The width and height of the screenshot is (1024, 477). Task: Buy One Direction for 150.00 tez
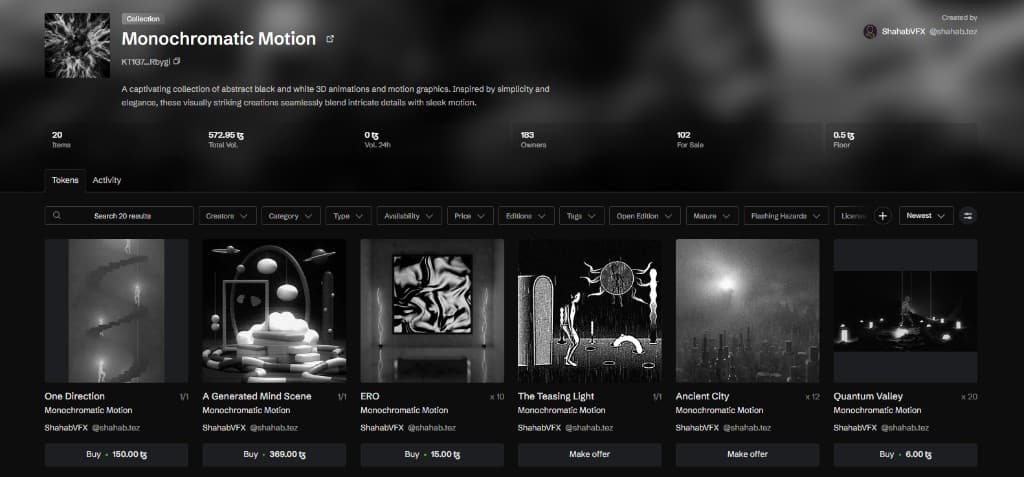pyautogui.click(x=116, y=455)
